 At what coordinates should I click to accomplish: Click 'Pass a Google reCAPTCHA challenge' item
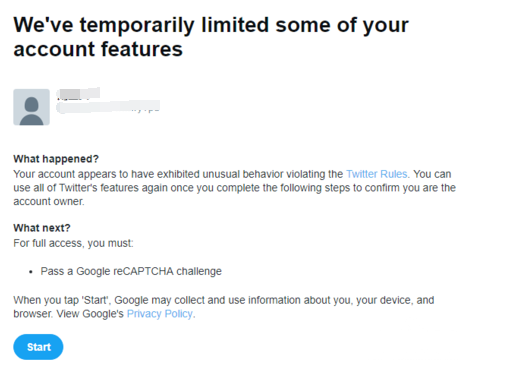click(x=131, y=271)
